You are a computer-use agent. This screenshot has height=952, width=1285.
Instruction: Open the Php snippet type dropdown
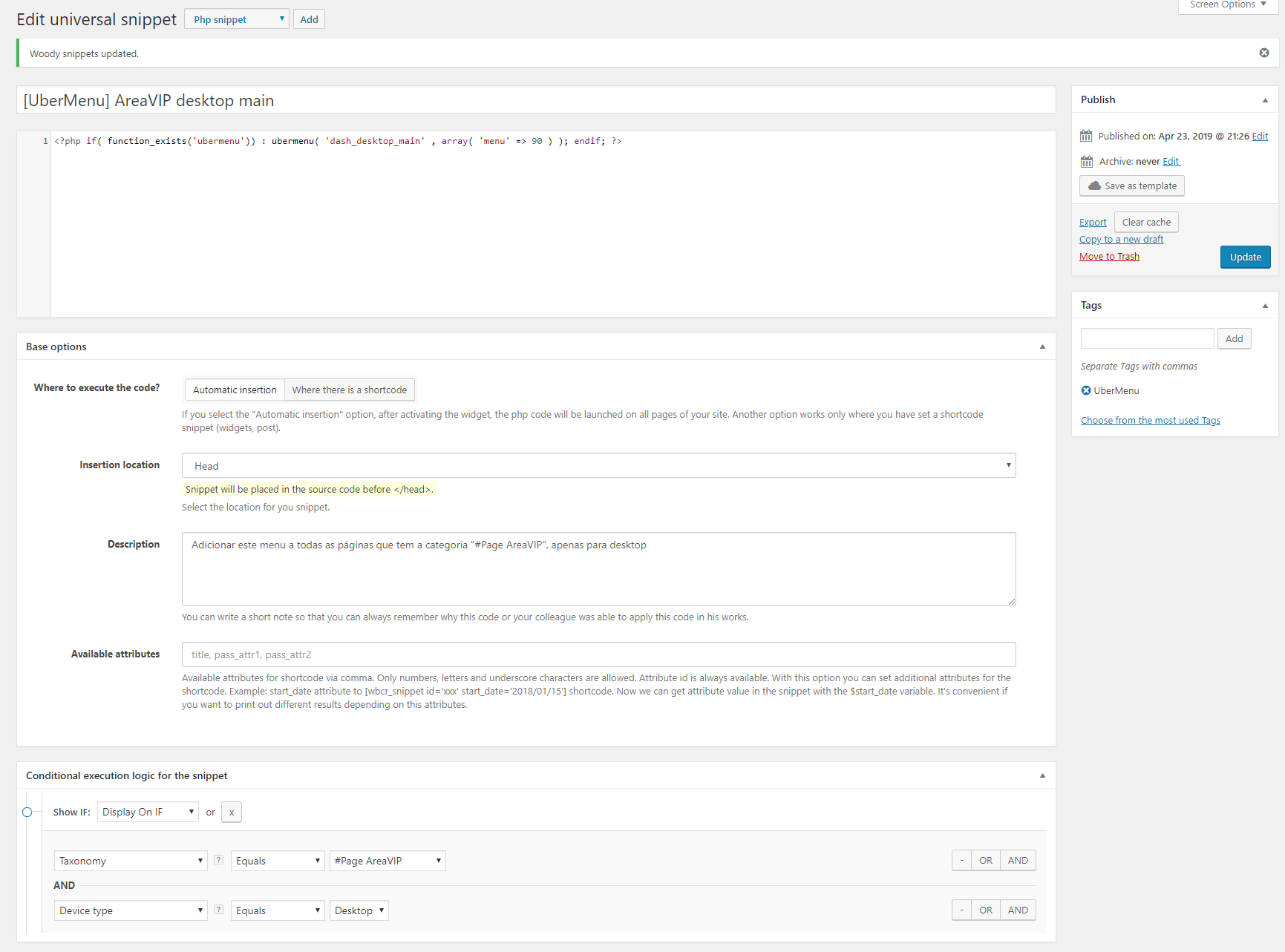(x=237, y=19)
